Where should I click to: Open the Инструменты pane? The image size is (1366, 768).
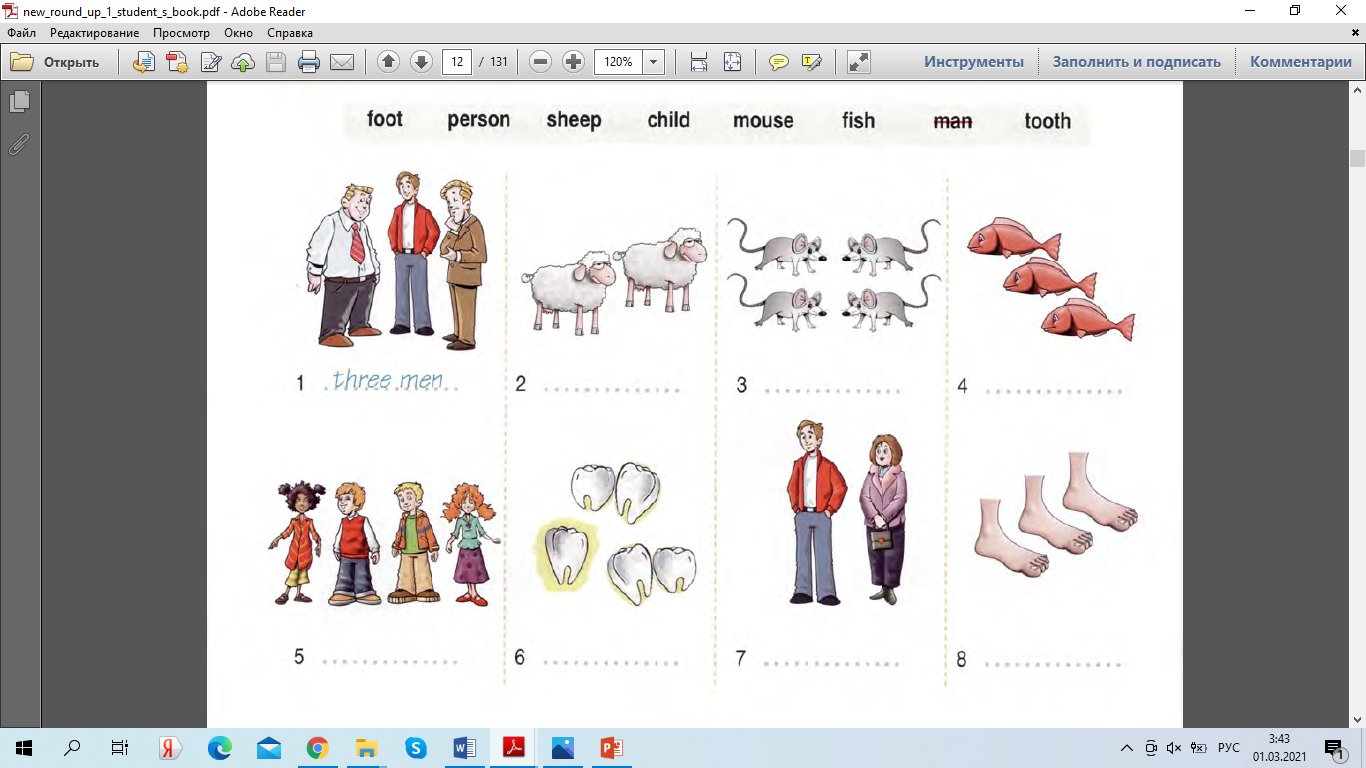pos(973,62)
